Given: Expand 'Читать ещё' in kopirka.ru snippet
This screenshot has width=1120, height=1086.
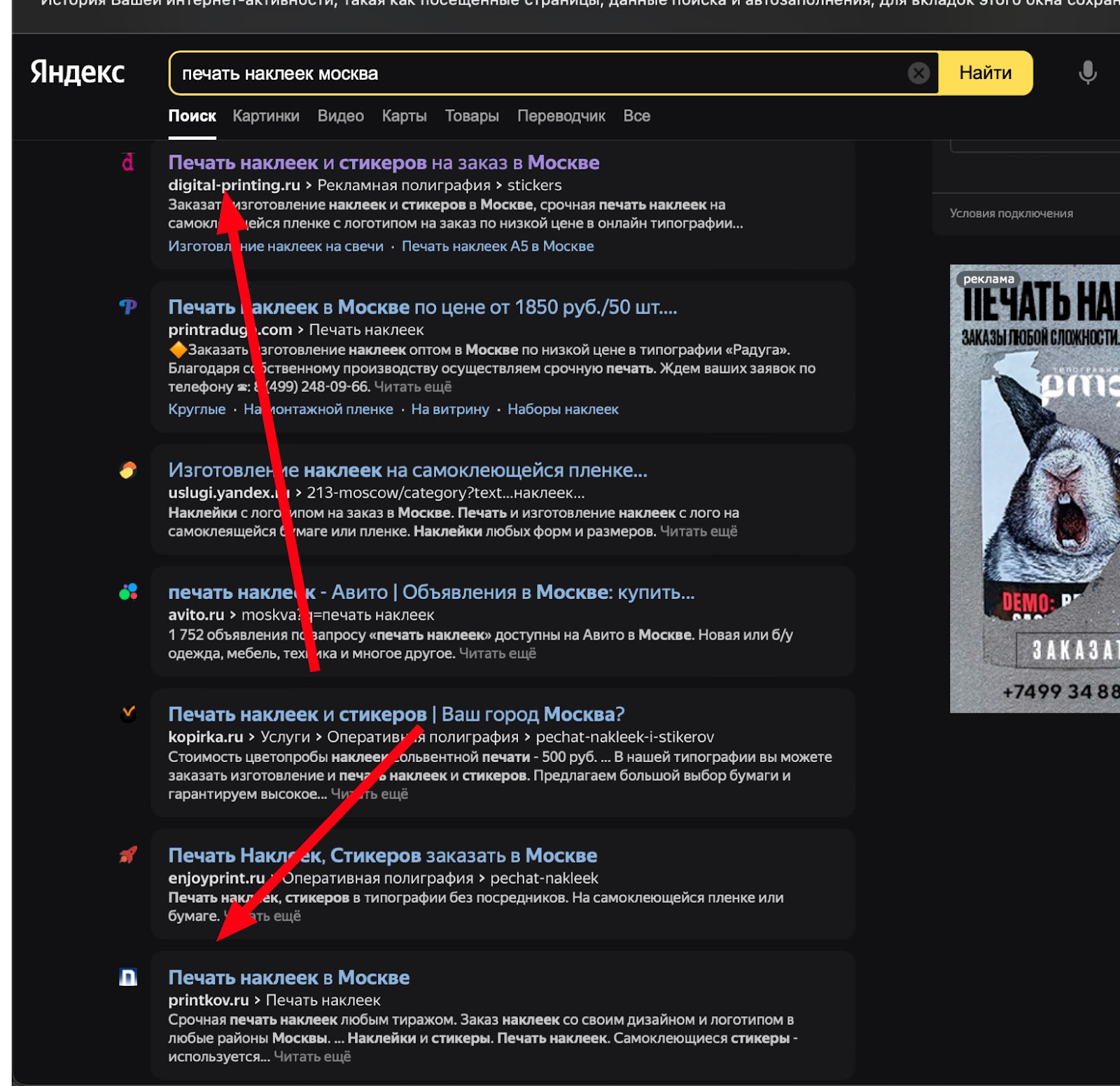Looking at the screenshot, I should pos(370,794).
